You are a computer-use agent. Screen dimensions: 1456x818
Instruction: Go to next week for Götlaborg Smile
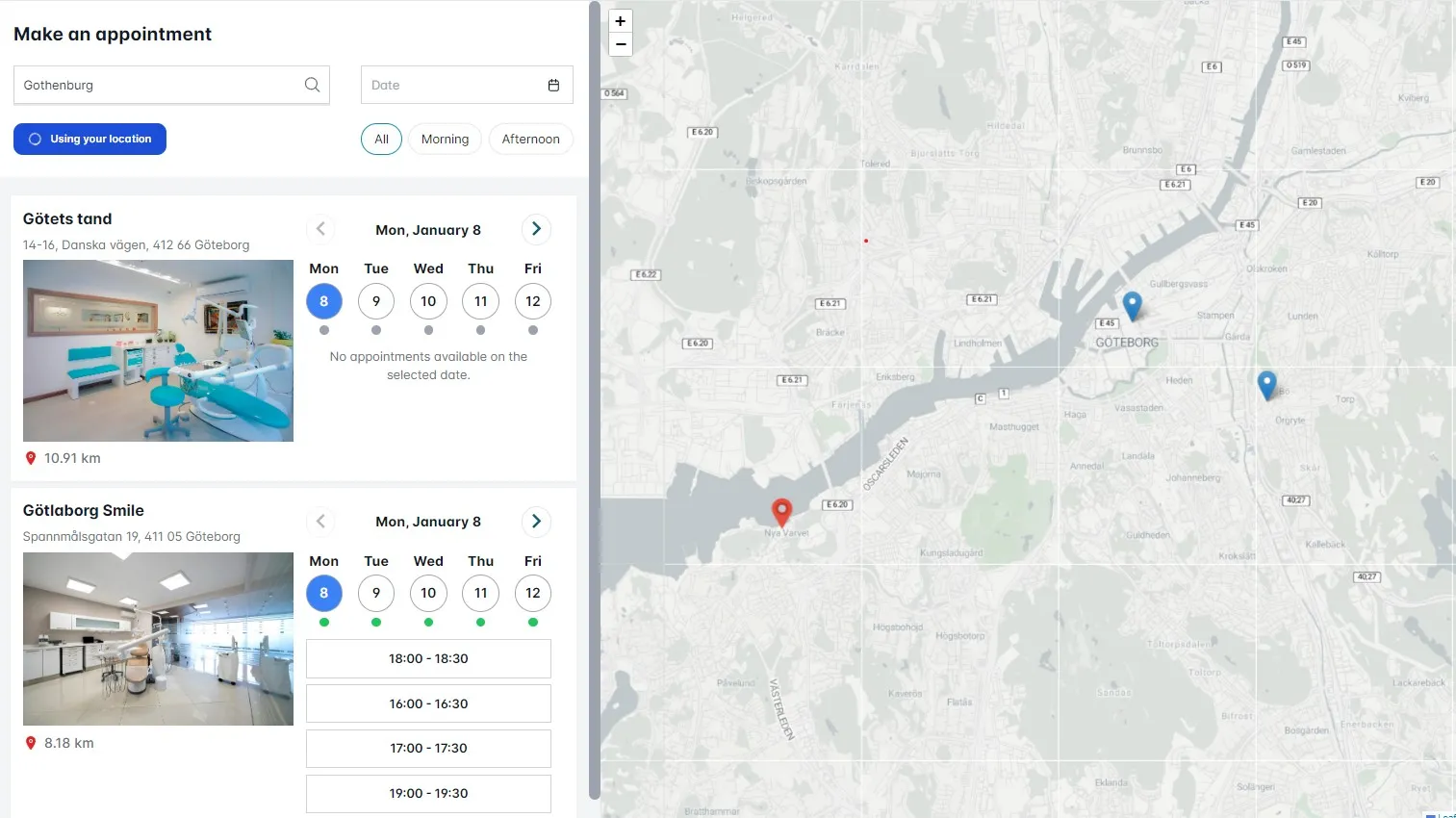(x=536, y=522)
